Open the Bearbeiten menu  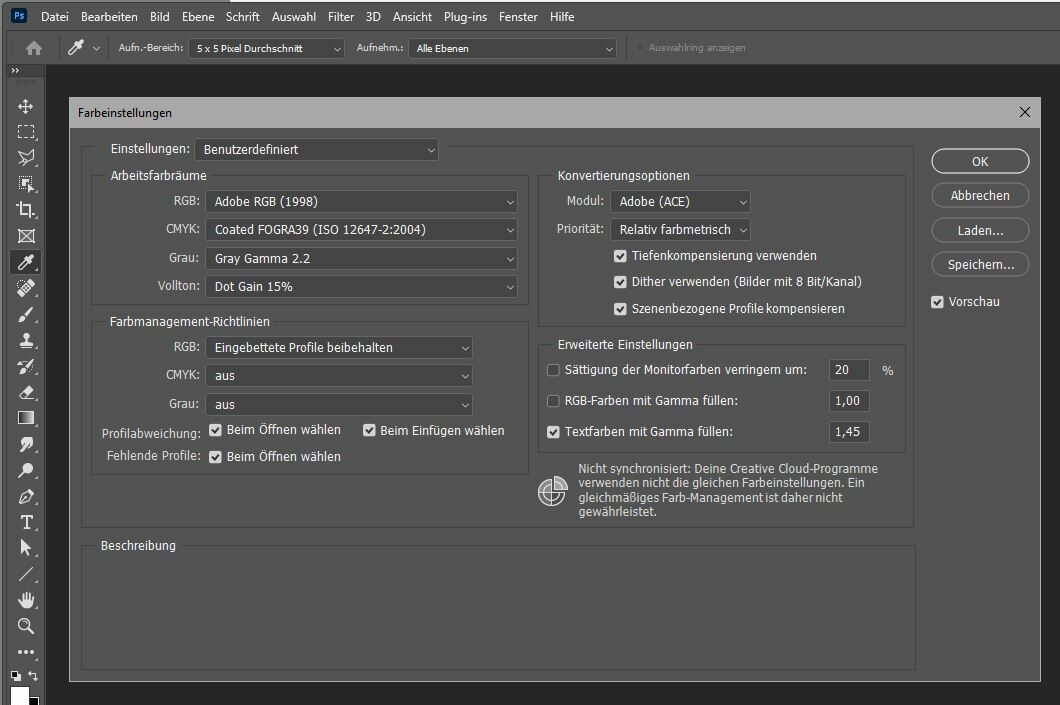pos(109,17)
